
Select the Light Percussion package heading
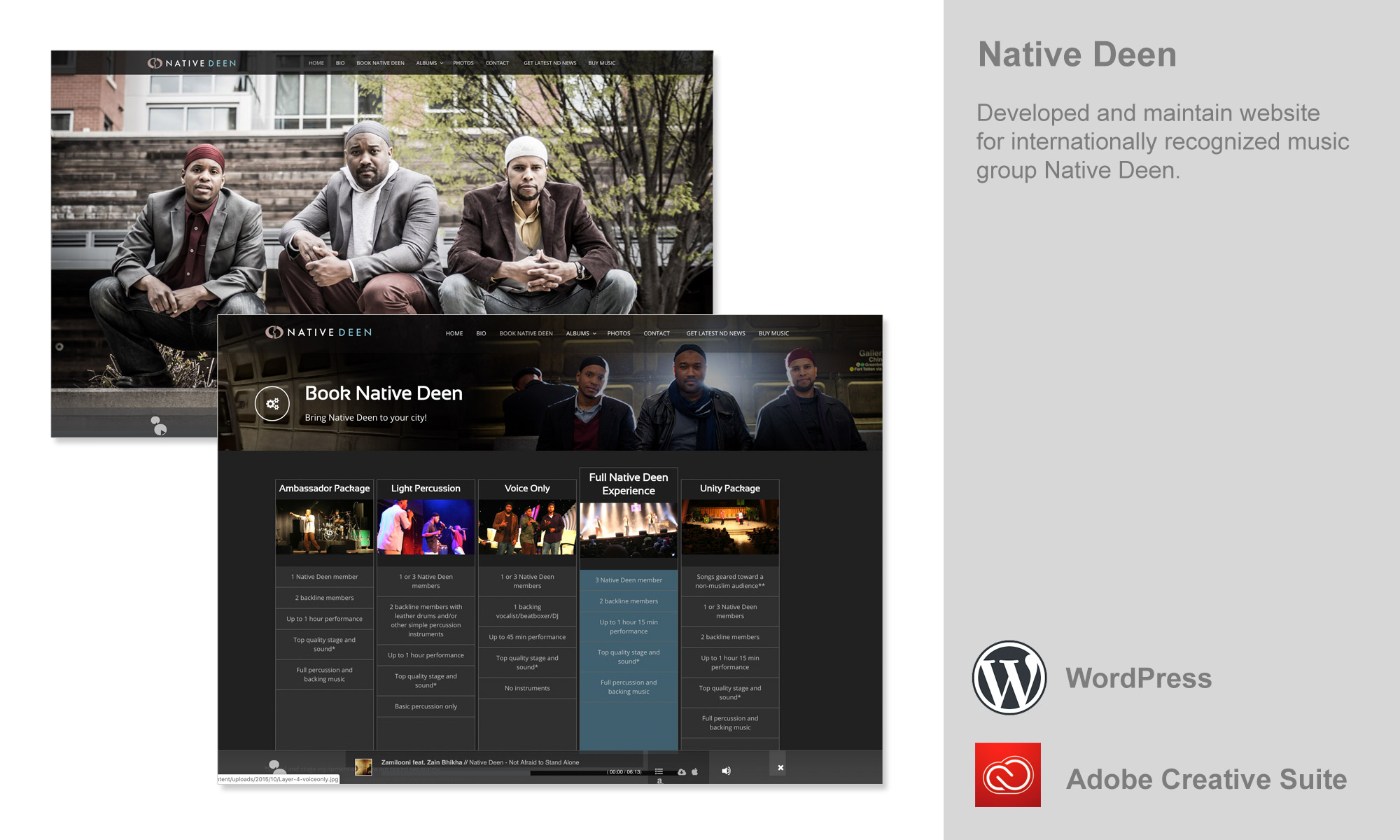(426, 488)
